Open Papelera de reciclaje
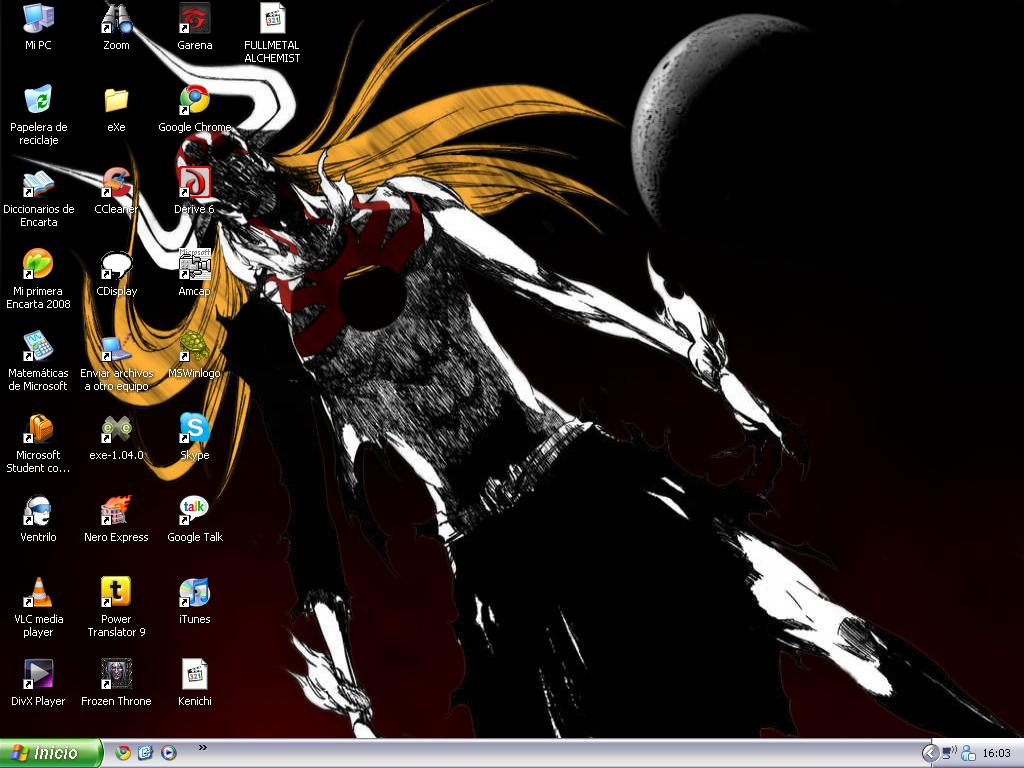 point(38,100)
